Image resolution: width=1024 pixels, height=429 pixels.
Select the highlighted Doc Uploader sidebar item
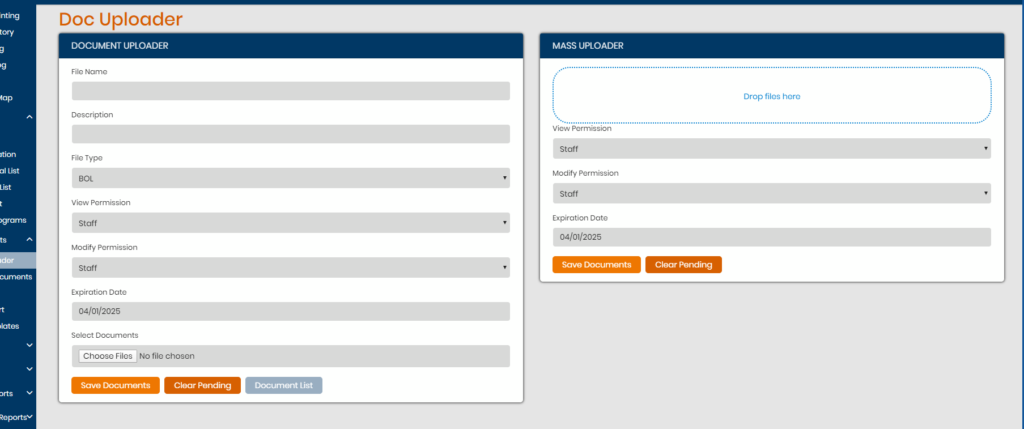coord(18,260)
